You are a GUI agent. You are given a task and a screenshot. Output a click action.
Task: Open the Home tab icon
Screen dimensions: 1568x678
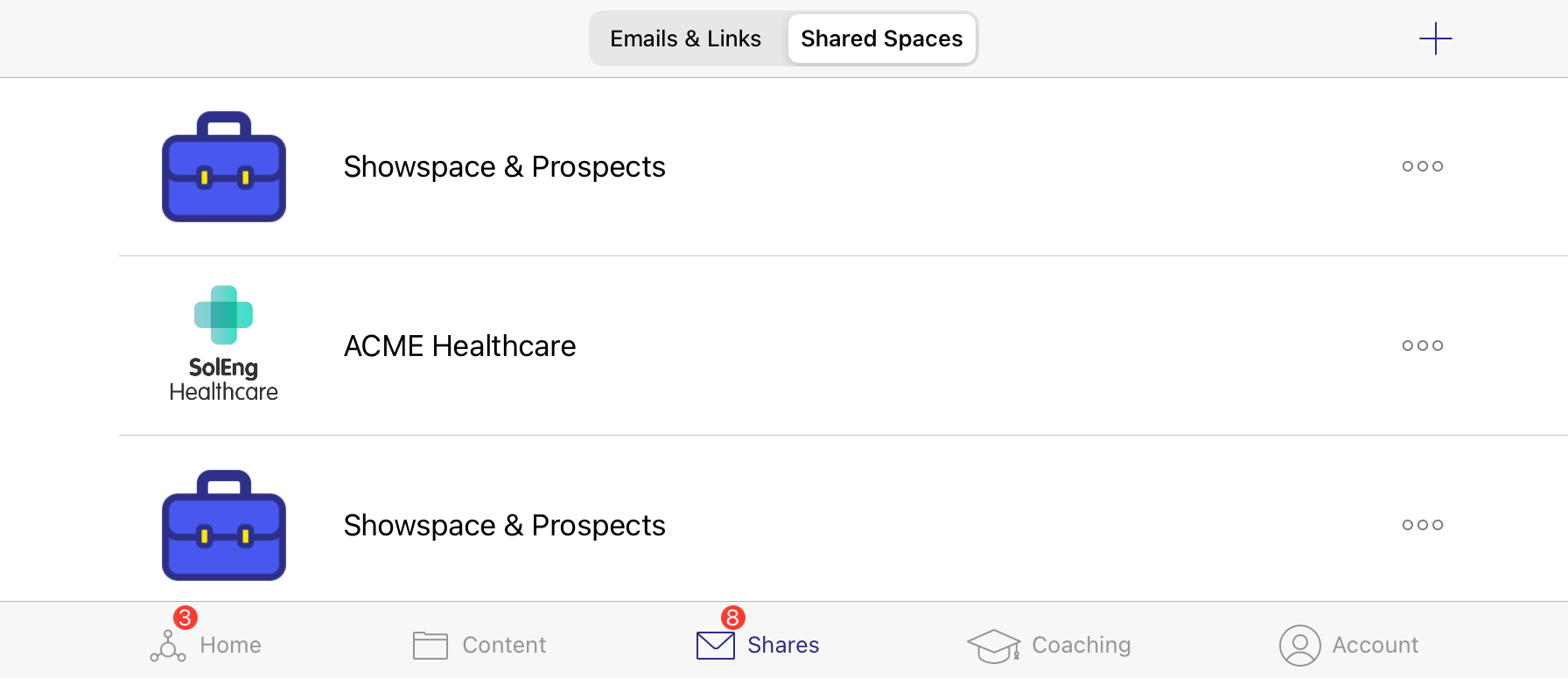(x=167, y=645)
